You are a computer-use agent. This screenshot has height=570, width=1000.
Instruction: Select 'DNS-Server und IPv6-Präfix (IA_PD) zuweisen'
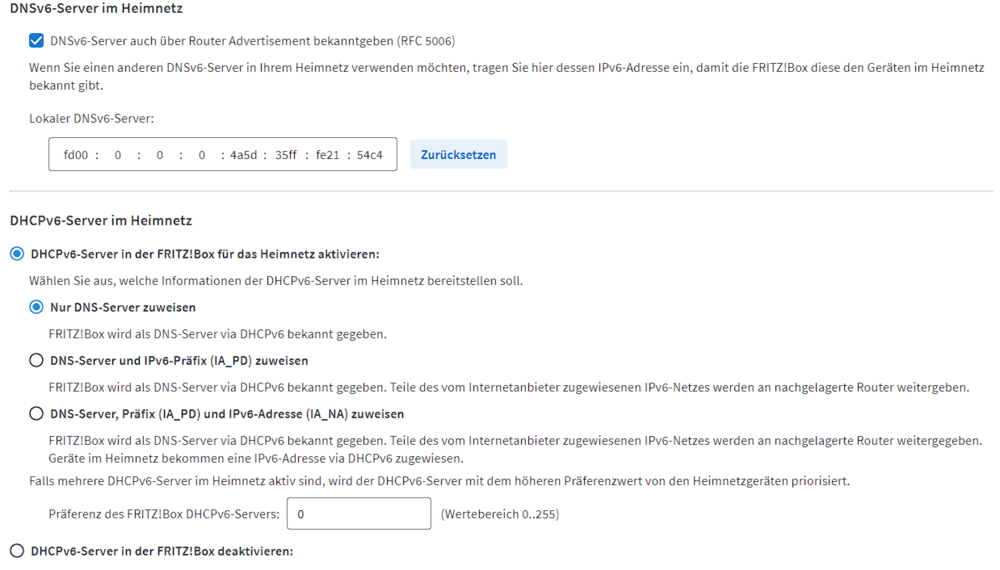click(x=37, y=361)
